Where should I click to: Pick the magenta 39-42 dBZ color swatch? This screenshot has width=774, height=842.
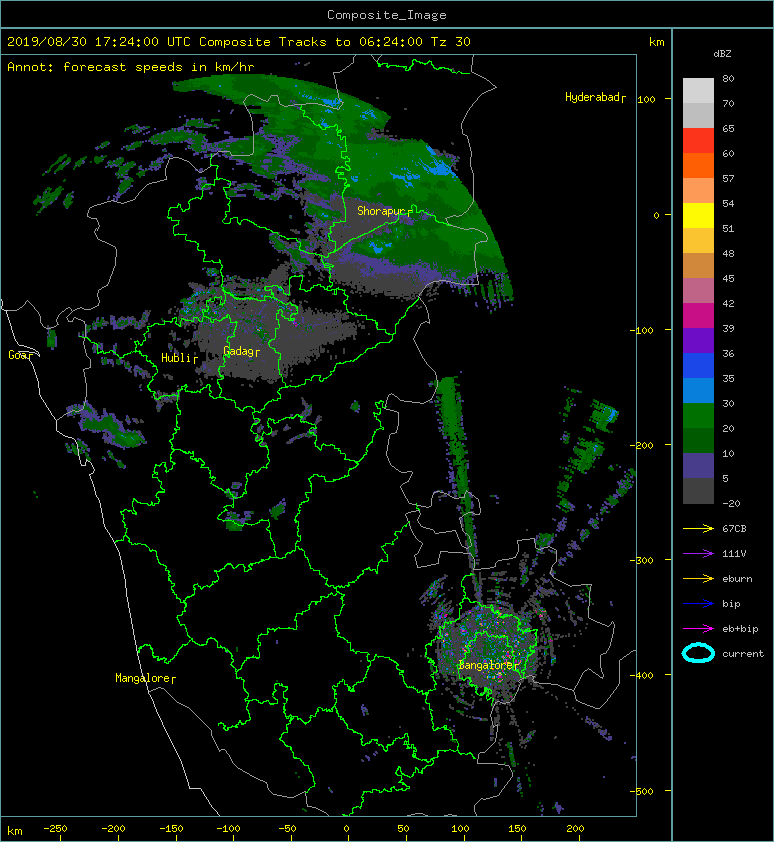(698, 315)
